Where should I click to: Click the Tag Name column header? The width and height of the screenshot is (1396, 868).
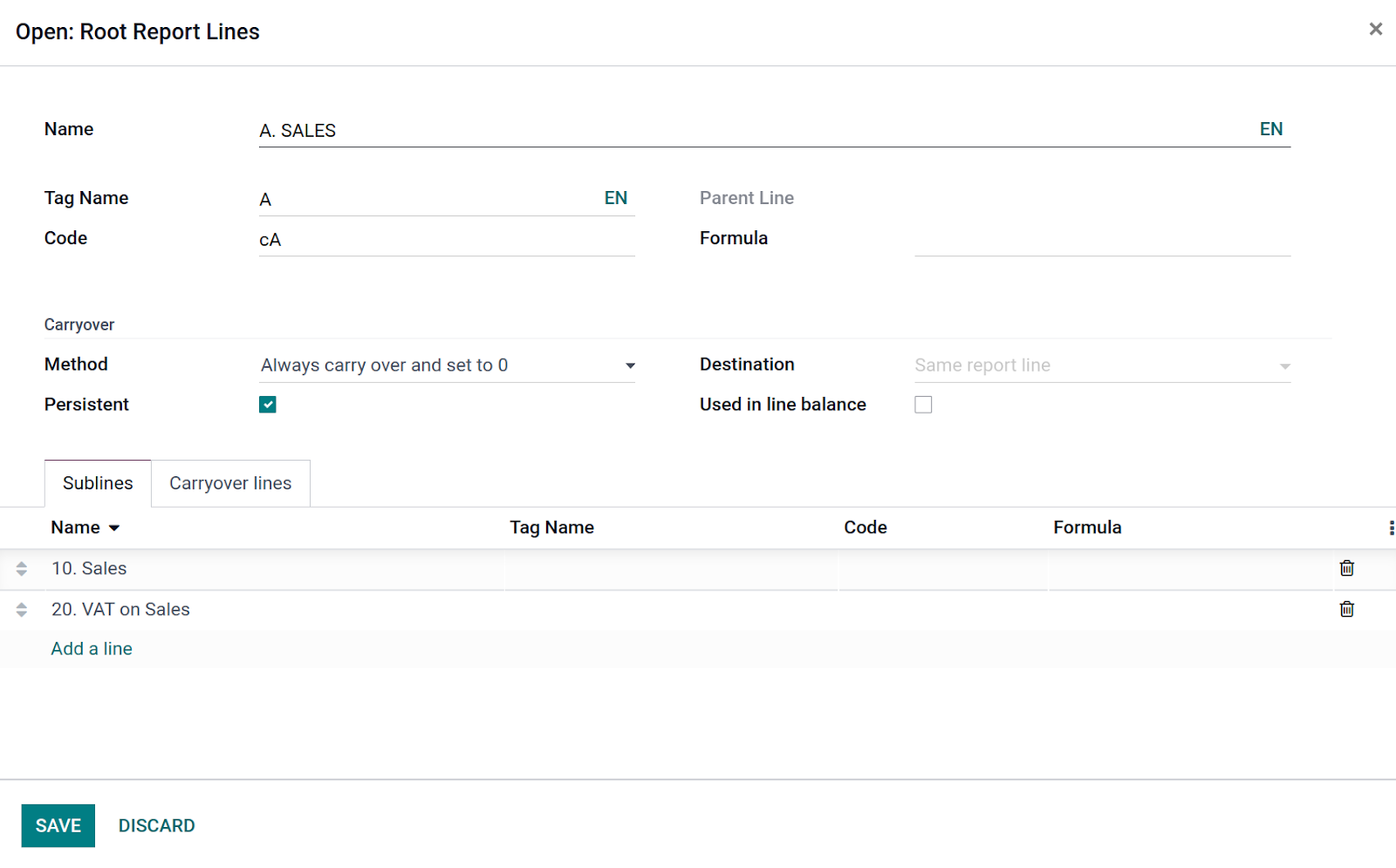551,528
